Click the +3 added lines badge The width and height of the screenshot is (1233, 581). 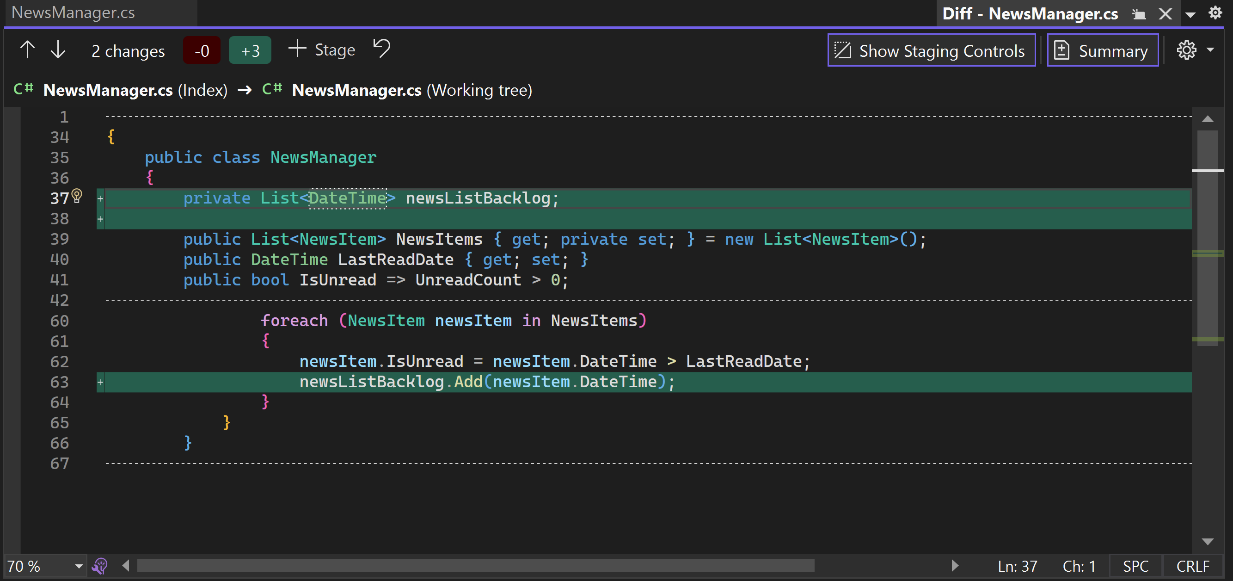[250, 51]
